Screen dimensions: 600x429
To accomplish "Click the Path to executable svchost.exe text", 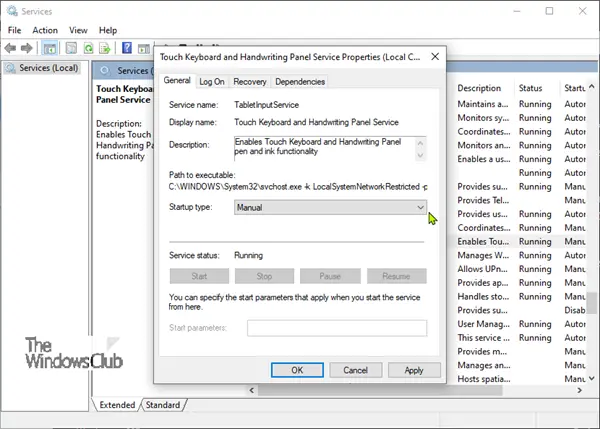I will (298, 187).
